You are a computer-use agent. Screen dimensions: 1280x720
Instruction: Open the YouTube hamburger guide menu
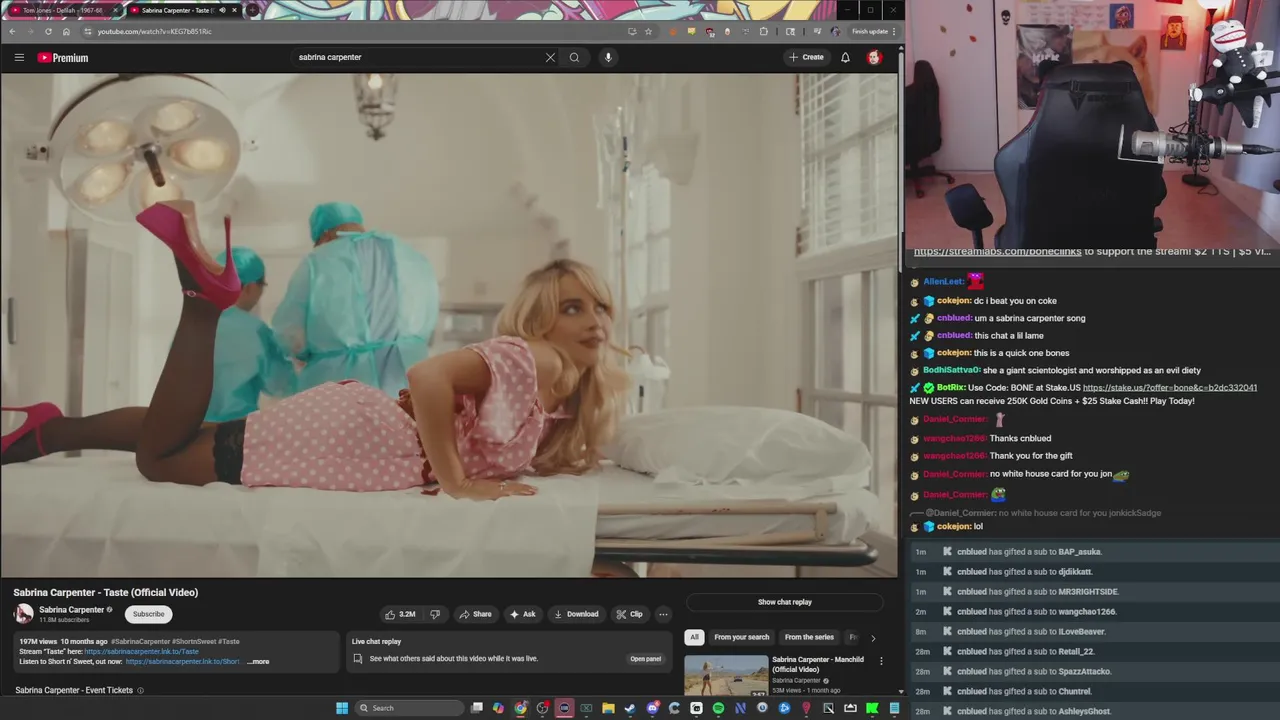19,57
